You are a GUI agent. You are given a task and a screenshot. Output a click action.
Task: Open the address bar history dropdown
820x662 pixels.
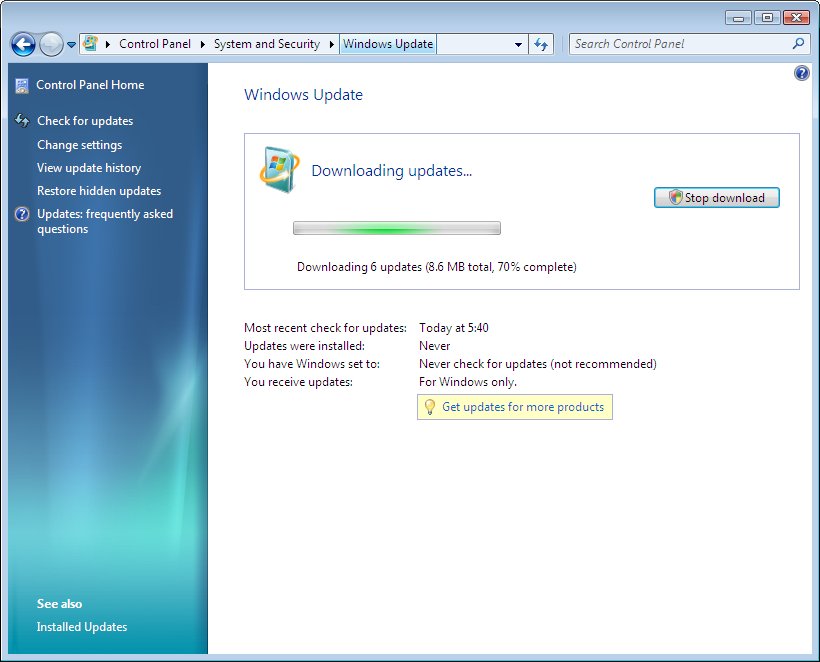tap(518, 44)
